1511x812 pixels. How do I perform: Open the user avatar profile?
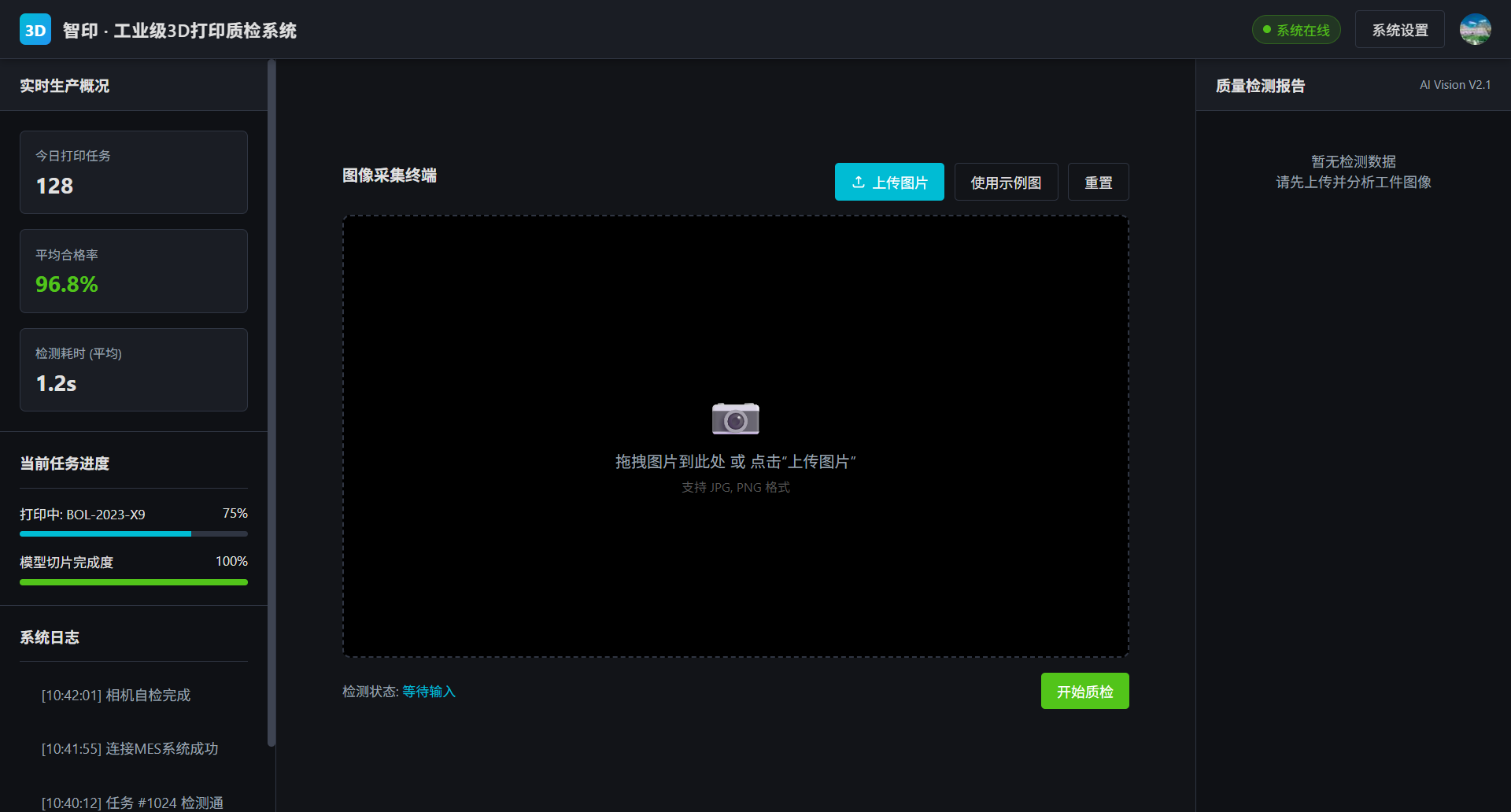click(x=1475, y=30)
